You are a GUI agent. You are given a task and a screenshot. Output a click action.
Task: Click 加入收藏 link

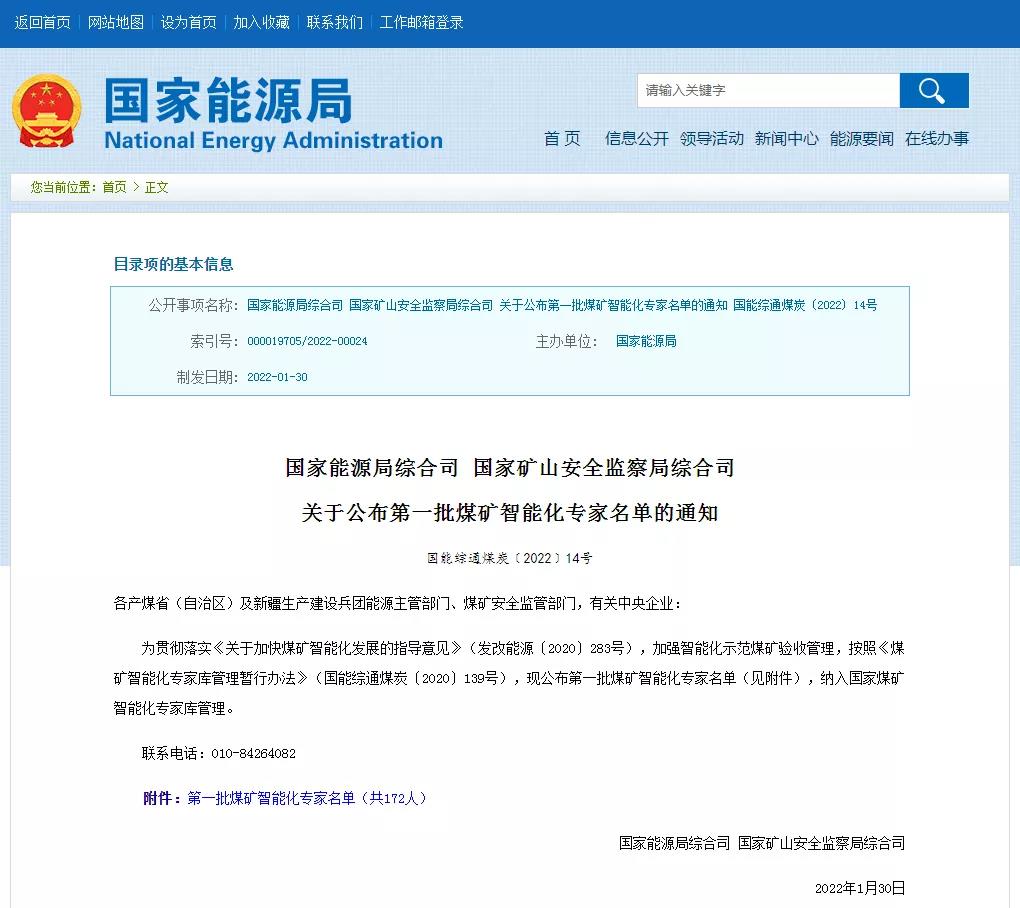[x=262, y=22]
